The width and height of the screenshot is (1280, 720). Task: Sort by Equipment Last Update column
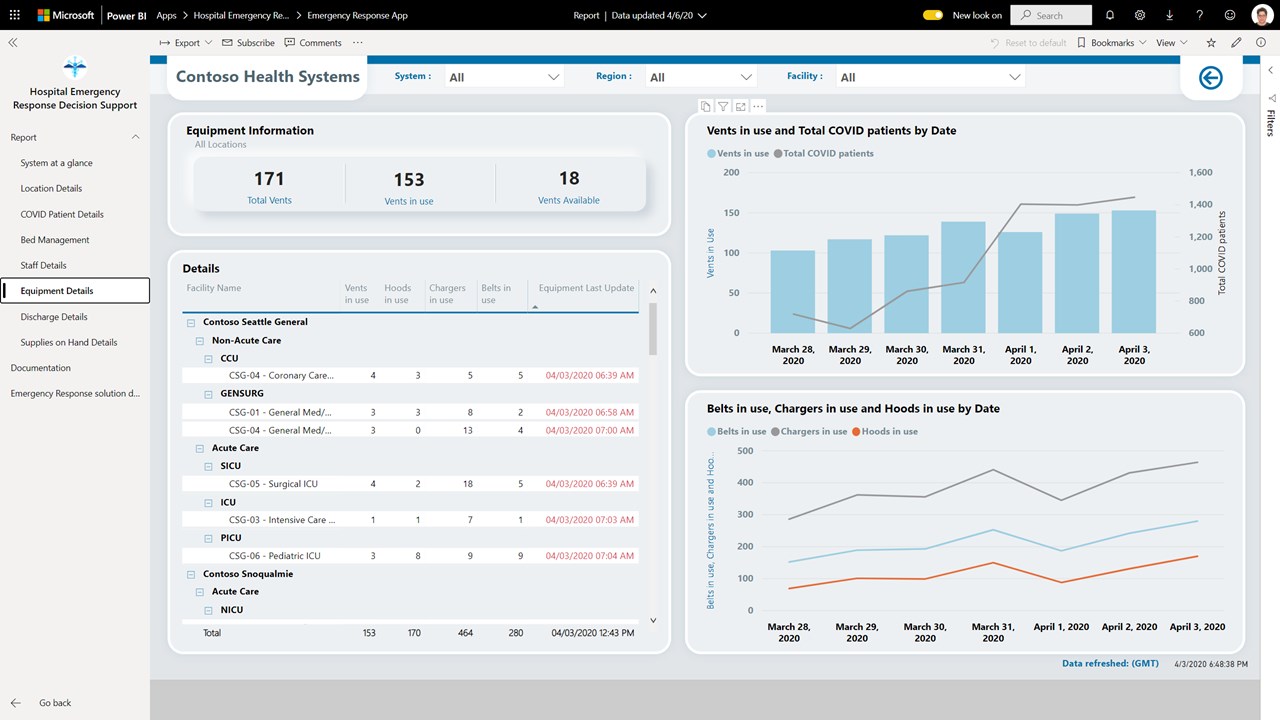click(x=586, y=288)
